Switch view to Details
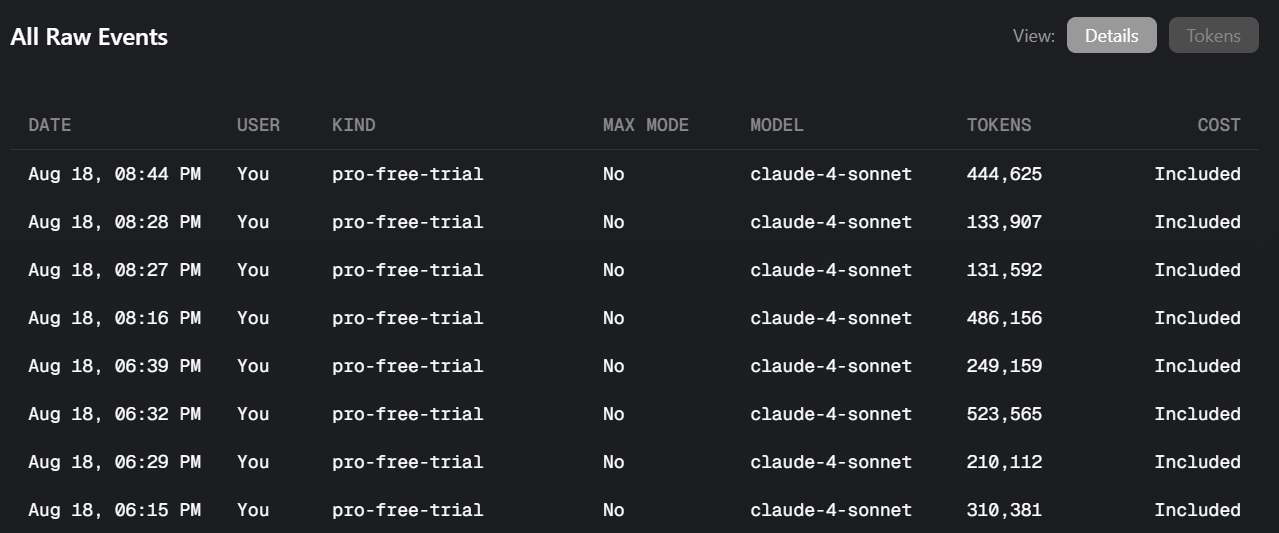The height and width of the screenshot is (533, 1279). pos(1111,36)
